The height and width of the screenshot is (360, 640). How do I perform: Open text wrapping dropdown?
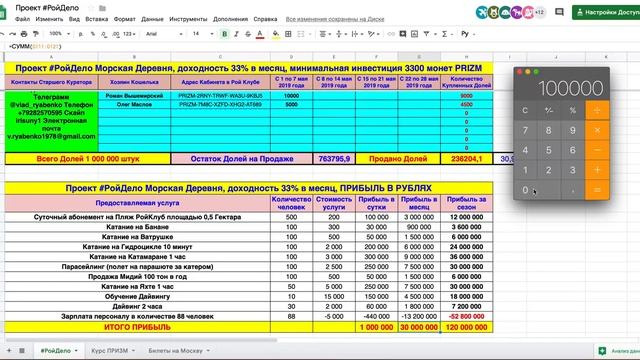(x=357, y=34)
